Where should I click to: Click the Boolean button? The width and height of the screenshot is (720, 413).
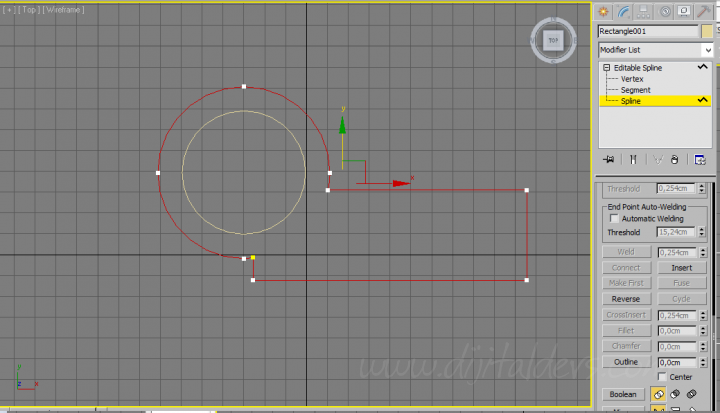coord(623,394)
